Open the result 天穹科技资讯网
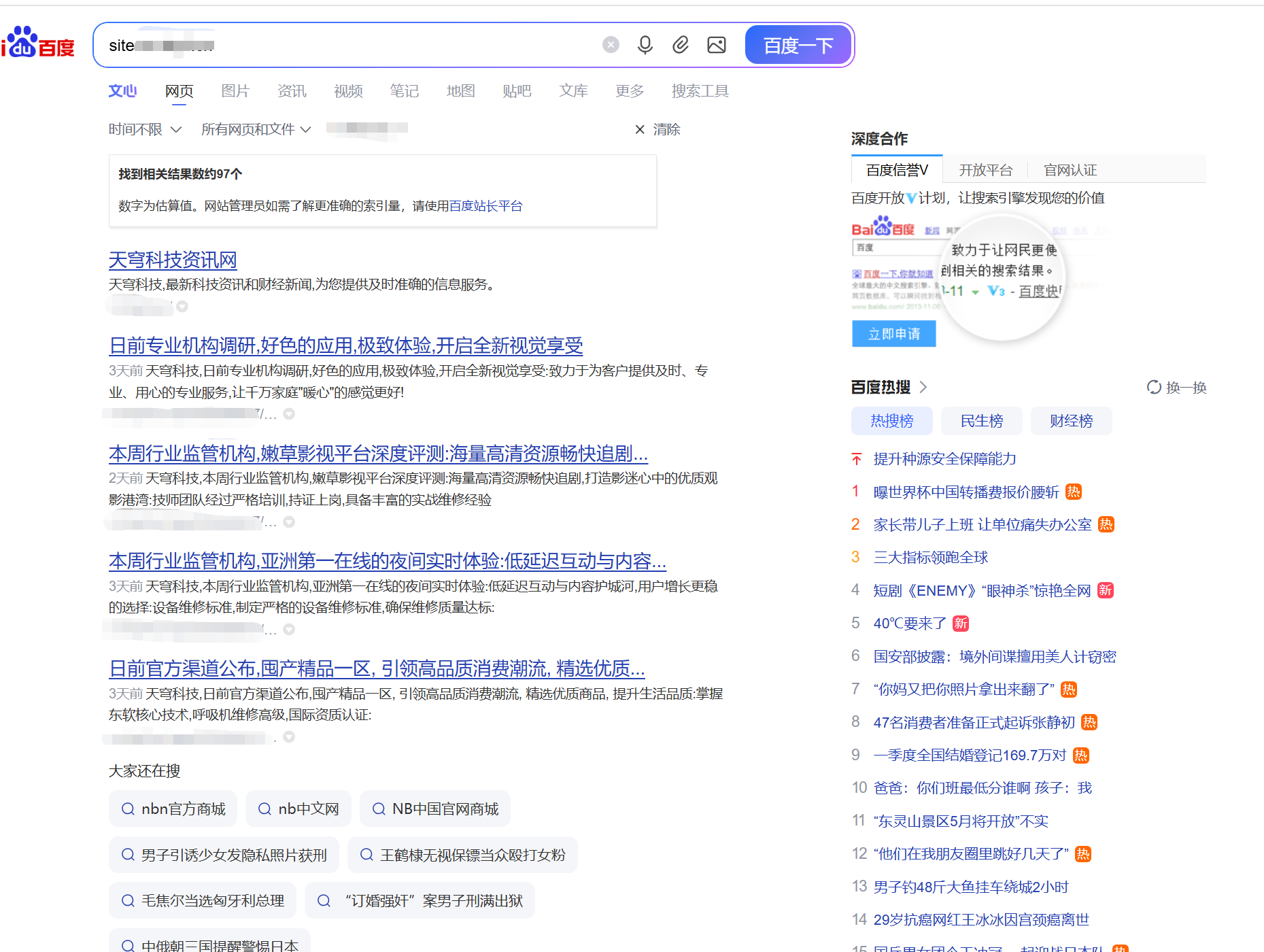This screenshot has width=1264, height=952. [173, 260]
